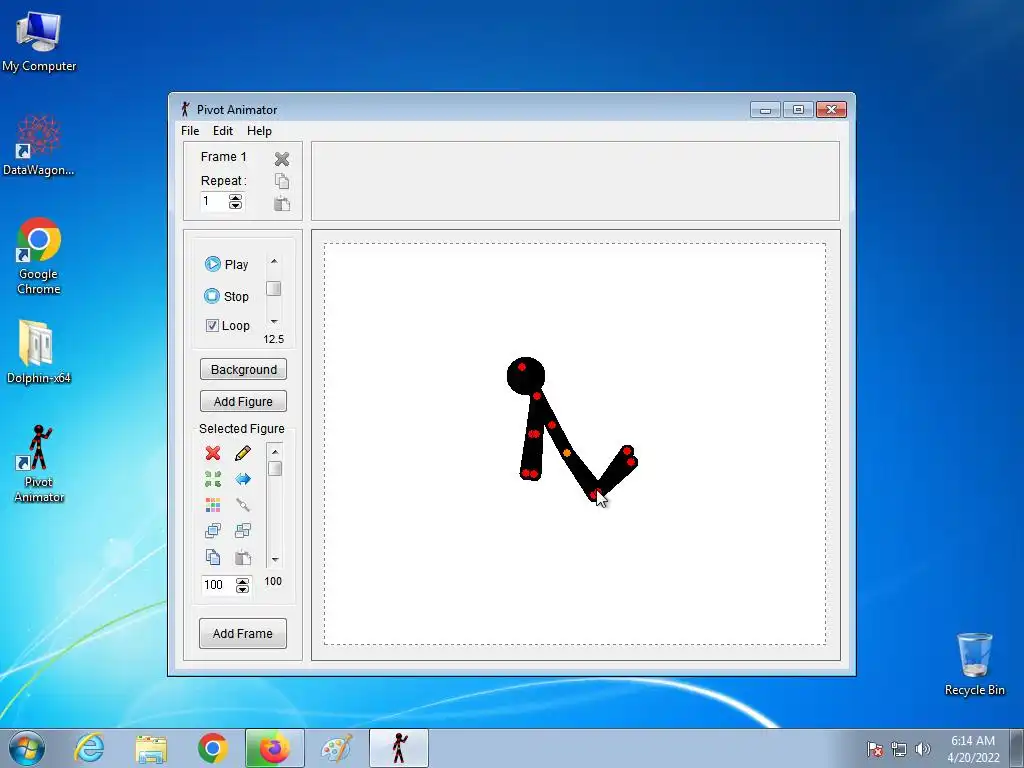Click the Add Figure button

243,401
